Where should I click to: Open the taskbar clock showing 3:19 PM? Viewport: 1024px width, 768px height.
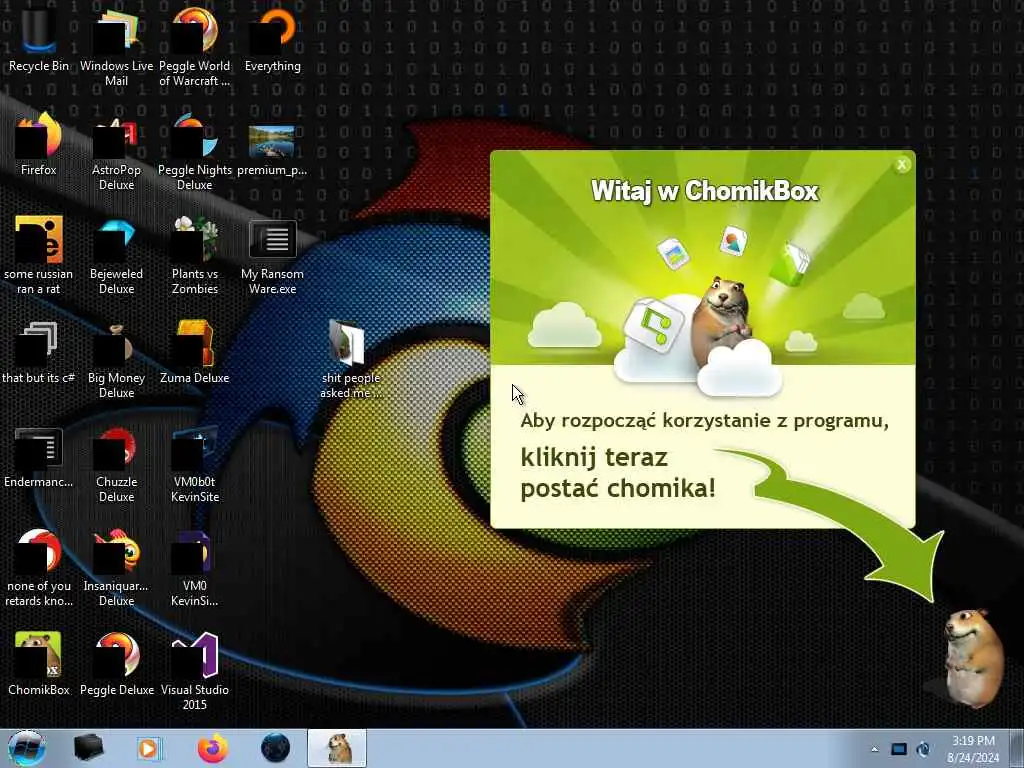[973, 749]
